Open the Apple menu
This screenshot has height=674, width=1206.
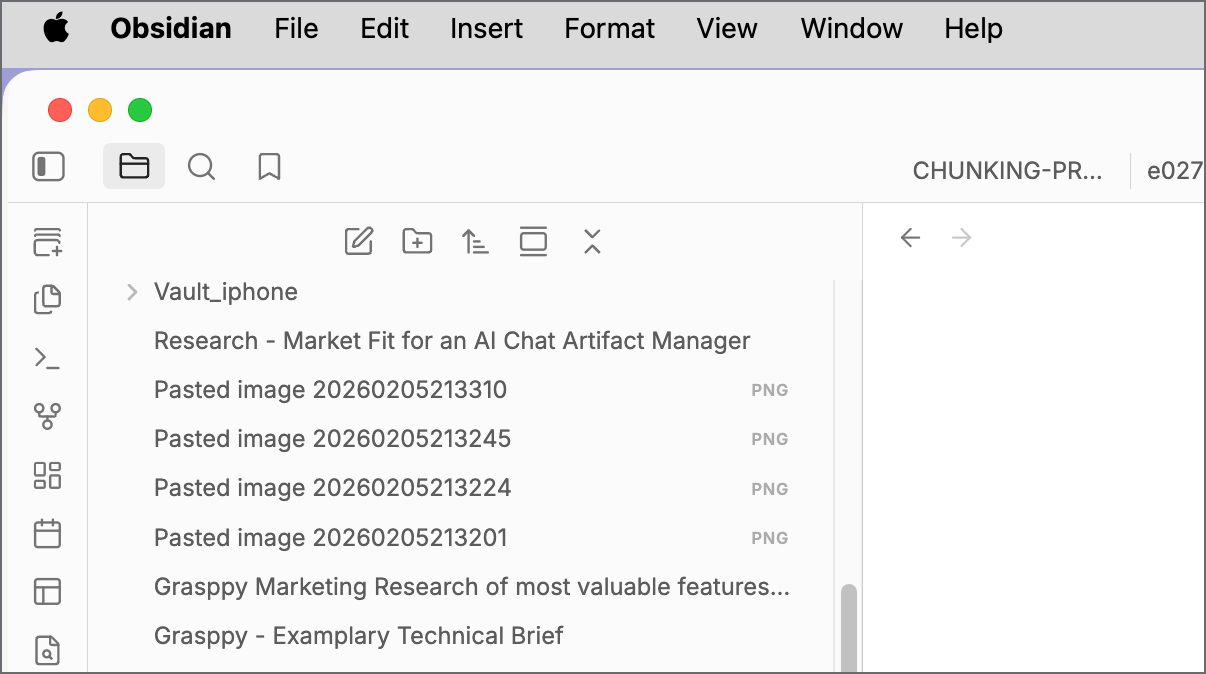(x=57, y=28)
